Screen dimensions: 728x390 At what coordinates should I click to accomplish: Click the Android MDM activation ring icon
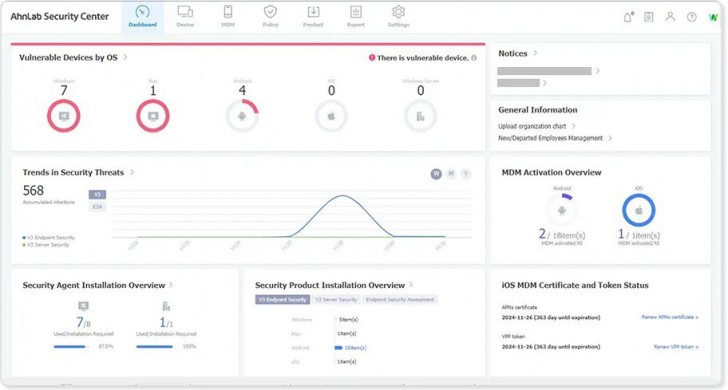562,210
